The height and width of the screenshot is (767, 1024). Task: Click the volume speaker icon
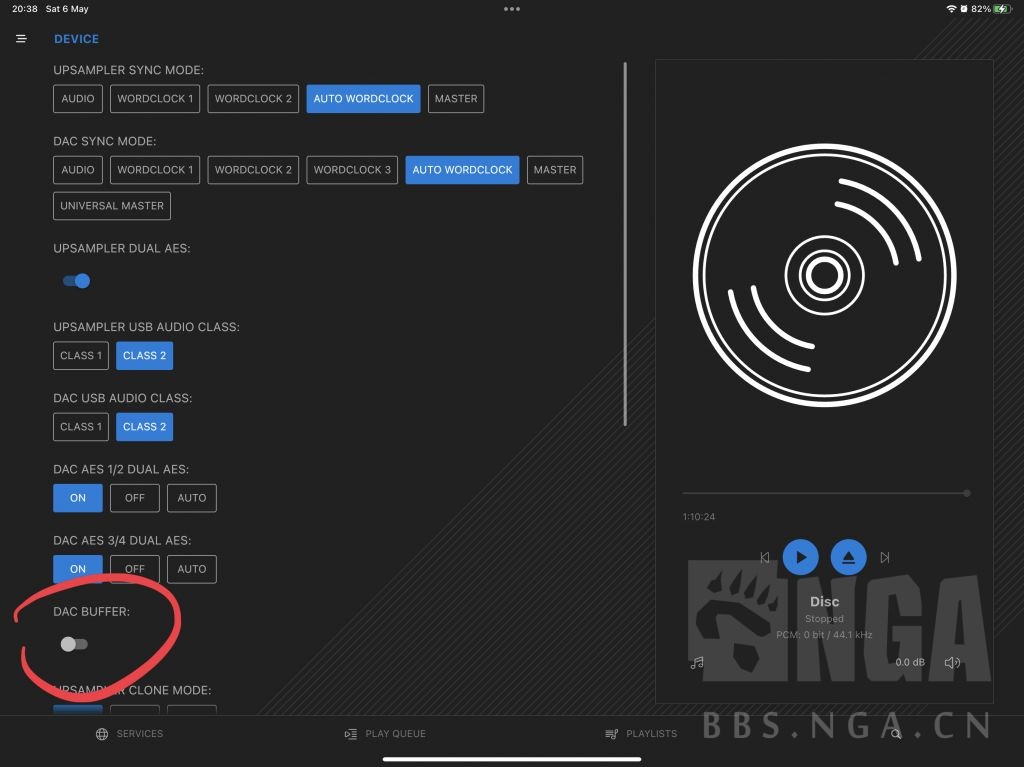(951, 662)
